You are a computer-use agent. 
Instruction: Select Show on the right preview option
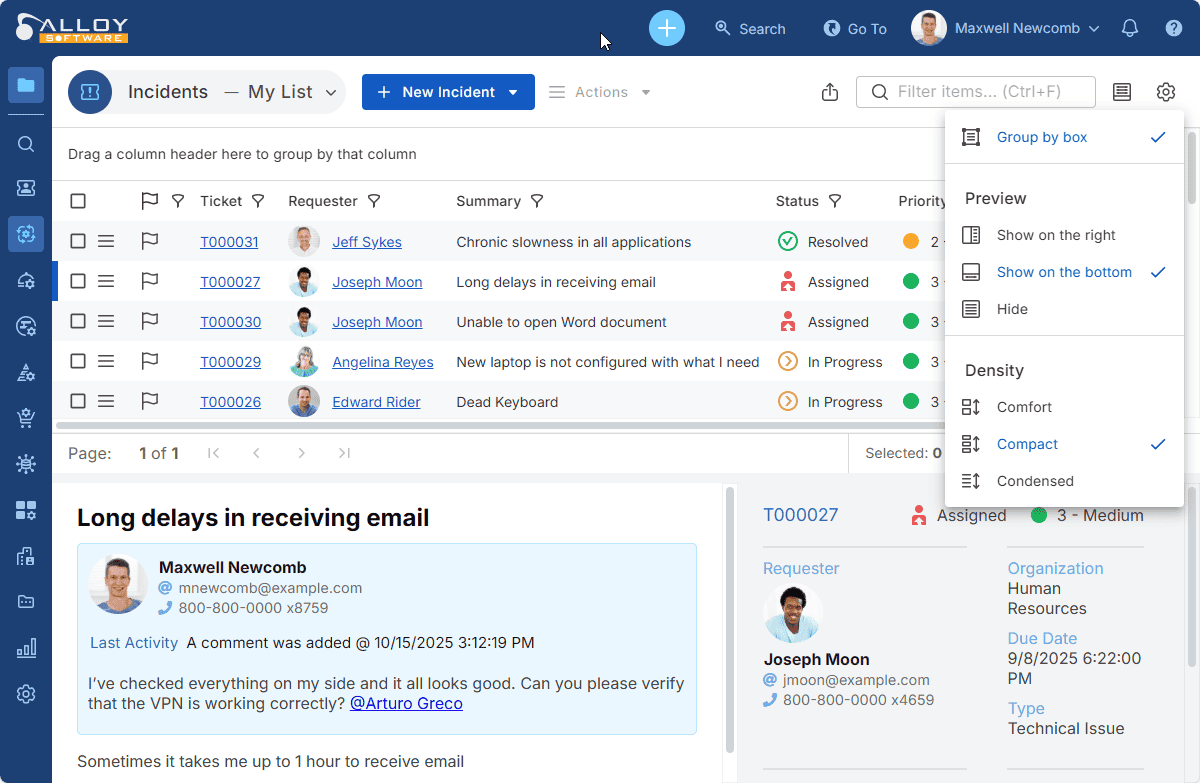coord(1056,235)
